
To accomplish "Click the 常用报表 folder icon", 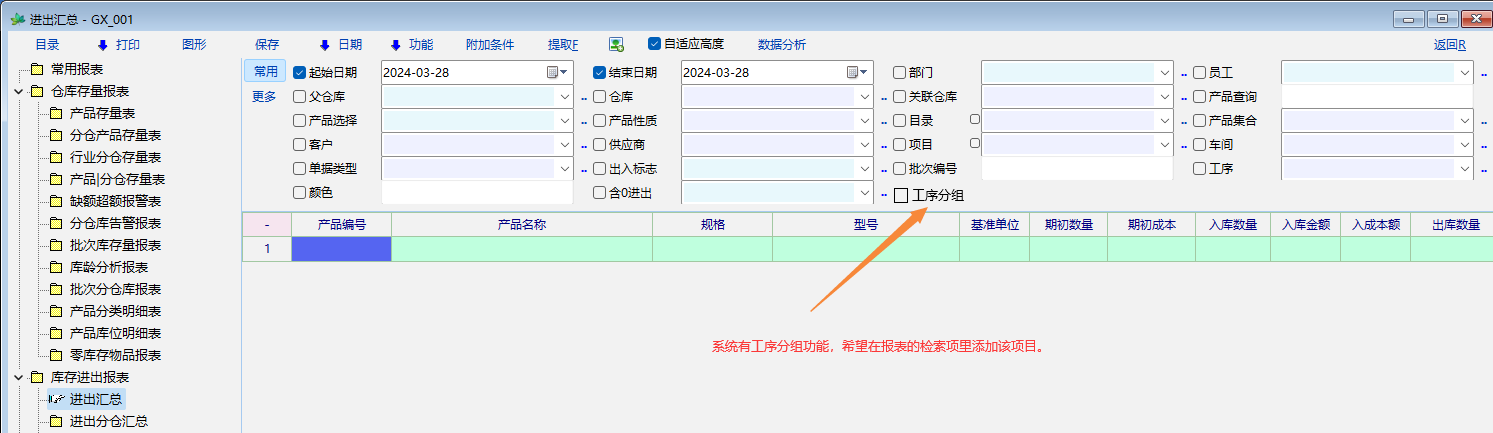I will (x=37, y=69).
